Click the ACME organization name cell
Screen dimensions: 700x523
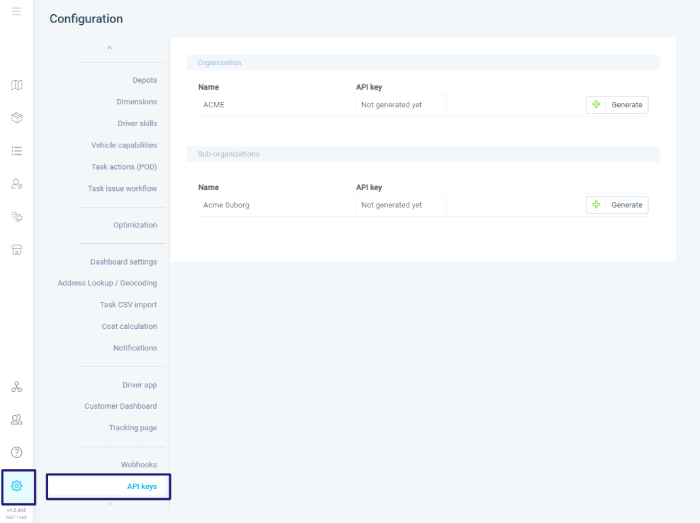pyautogui.click(x=276, y=105)
